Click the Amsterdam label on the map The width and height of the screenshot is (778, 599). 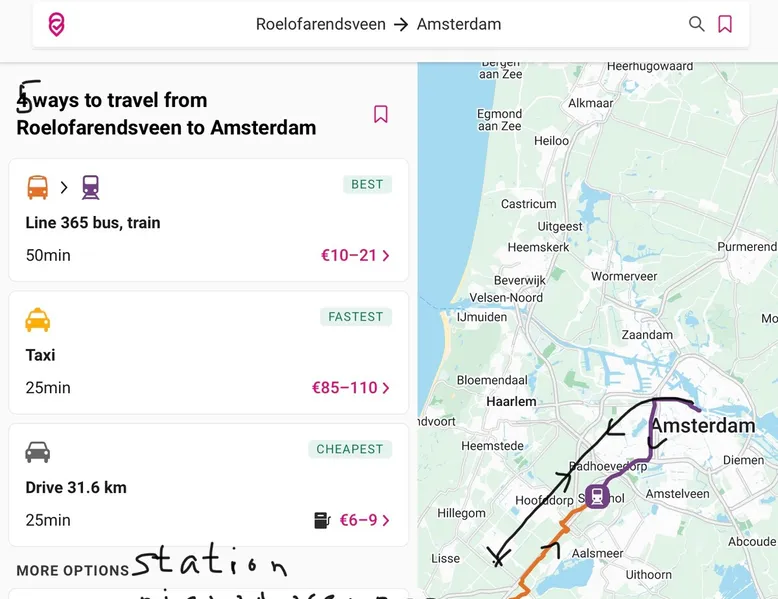click(x=703, y=426)
